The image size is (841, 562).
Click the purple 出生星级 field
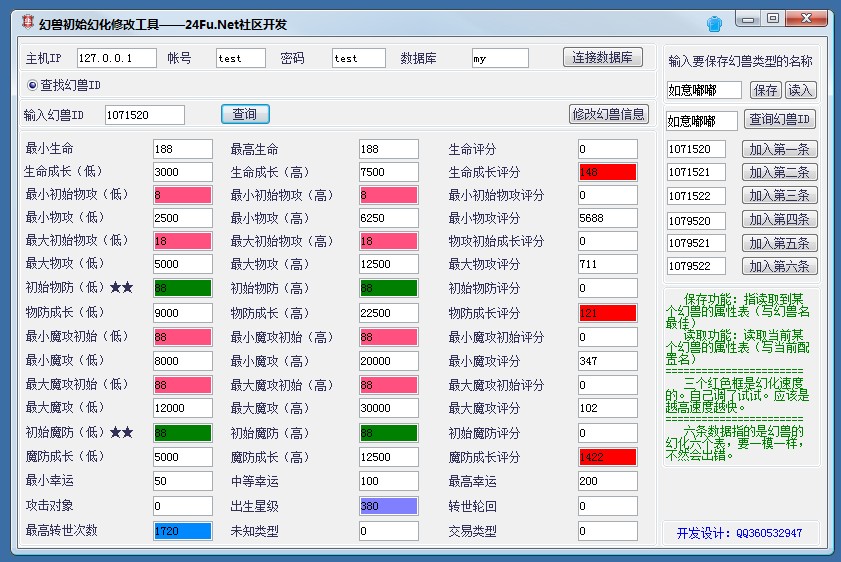click(x=388, y=506)
